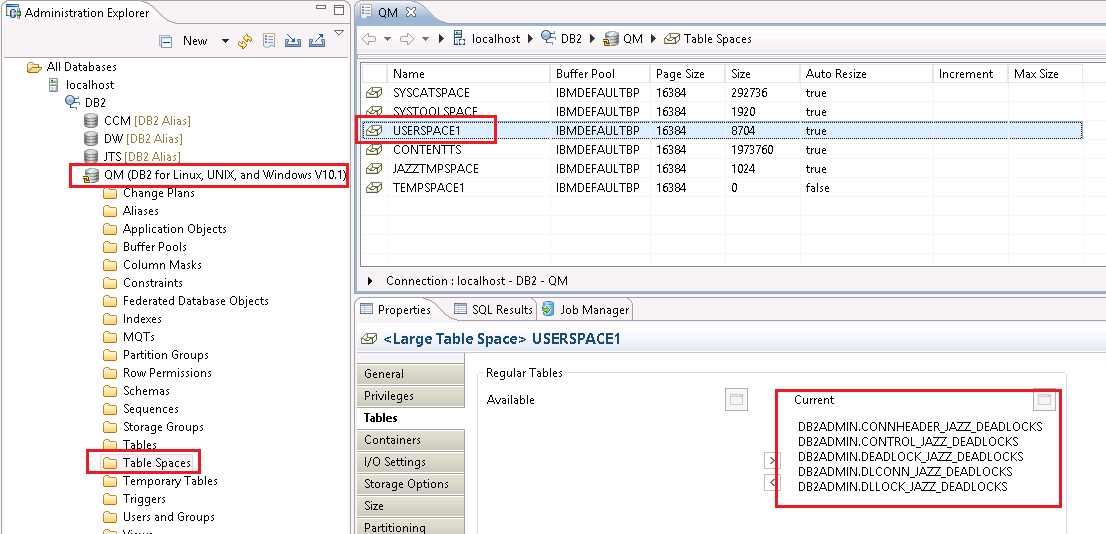The width and height of the screenshot is (1106, 534).
Task: Click the back navigation arrow in QM editor
Action: click(x=370, y=39)
